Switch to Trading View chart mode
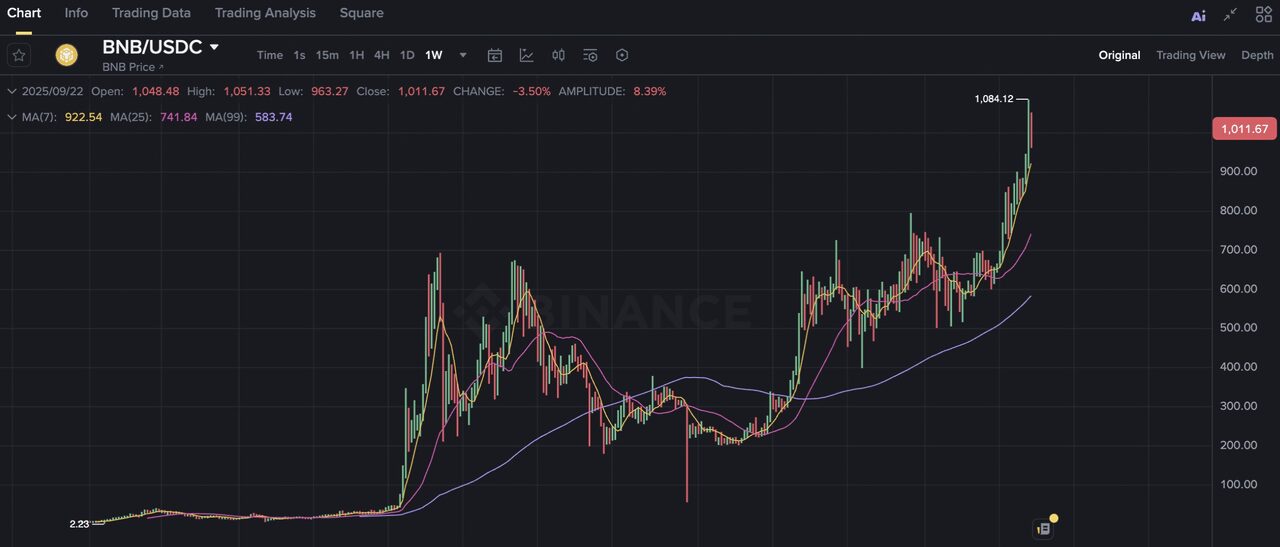The height and width of the screenshot is (547, 1280). (1190, 55)
